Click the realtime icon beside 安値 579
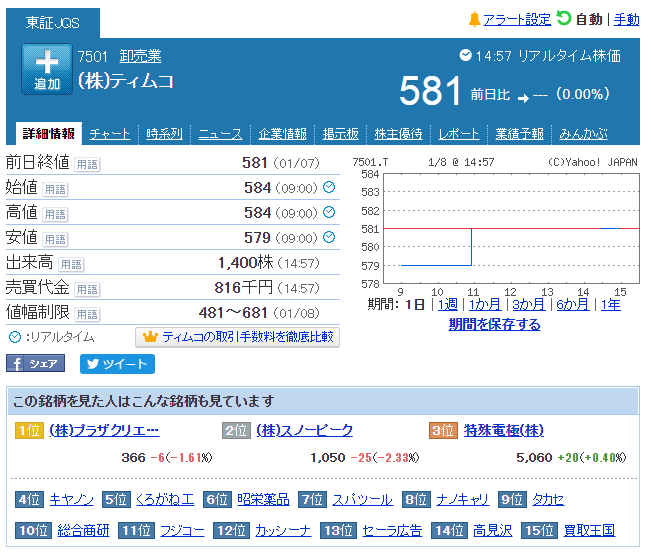Image resolution: width=651 pixels, height=556 pixels. pos(329,237)
